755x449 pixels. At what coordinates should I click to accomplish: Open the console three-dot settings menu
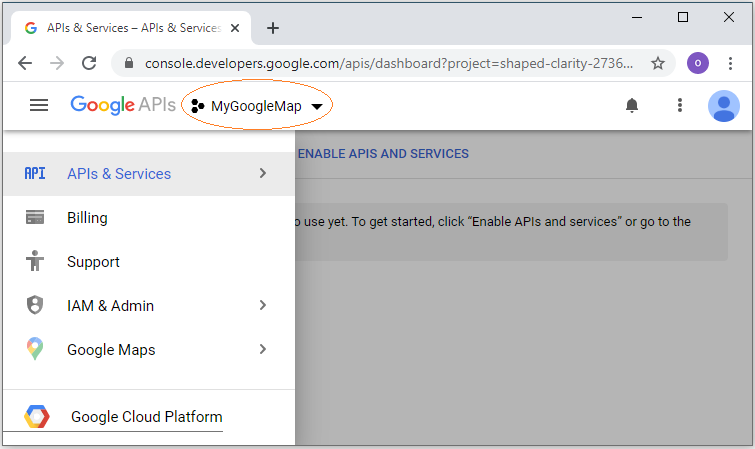(x=680, y=105)
